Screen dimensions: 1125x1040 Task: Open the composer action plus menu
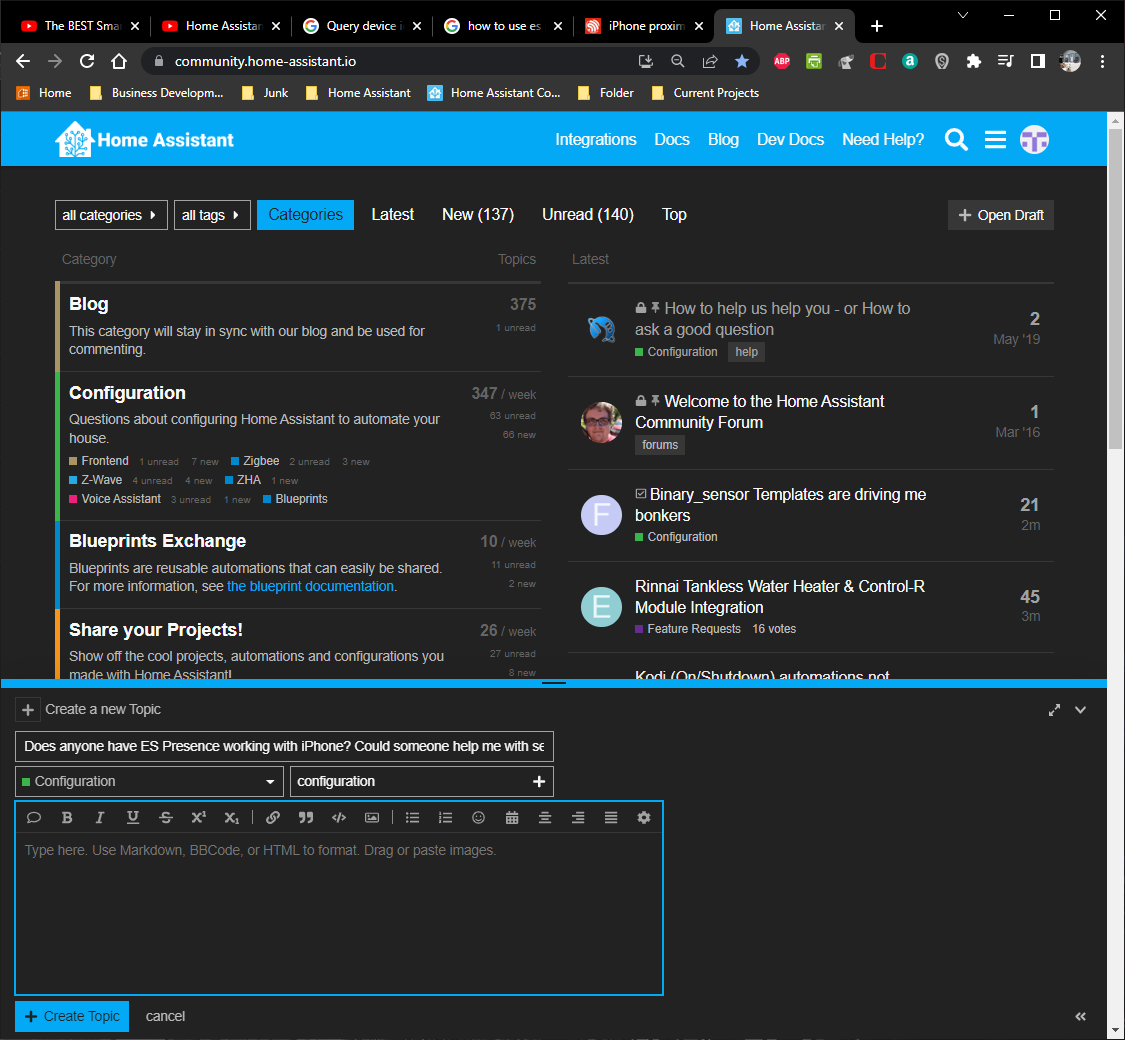tap(28, 710)
